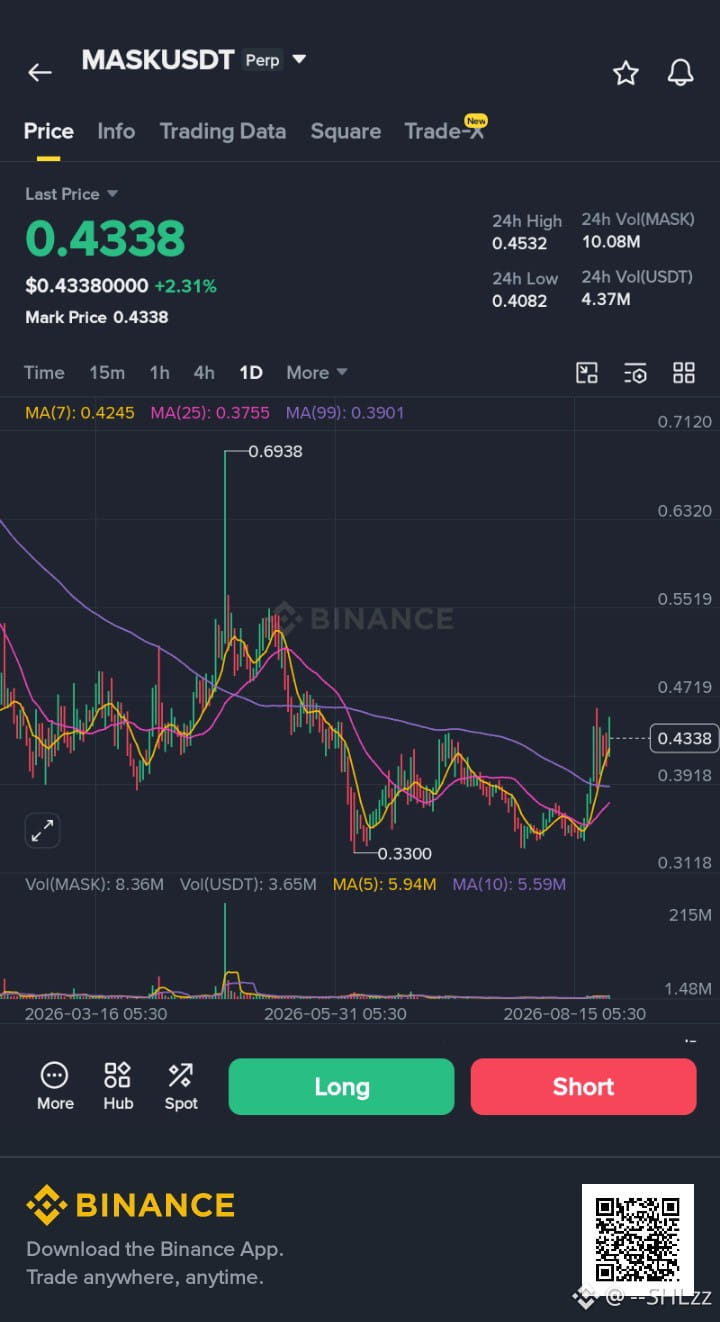
Task: Open chart indicator settings icon
Action: click(635, 373)
